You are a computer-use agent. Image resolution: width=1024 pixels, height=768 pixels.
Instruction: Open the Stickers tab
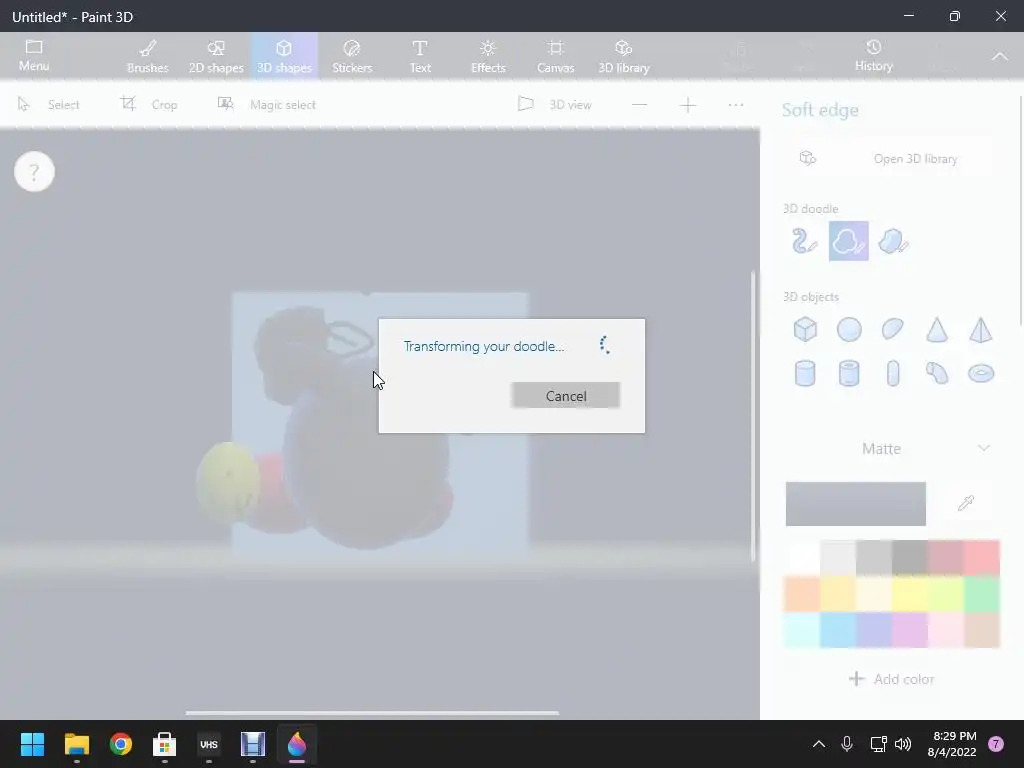tap(352, 57)
